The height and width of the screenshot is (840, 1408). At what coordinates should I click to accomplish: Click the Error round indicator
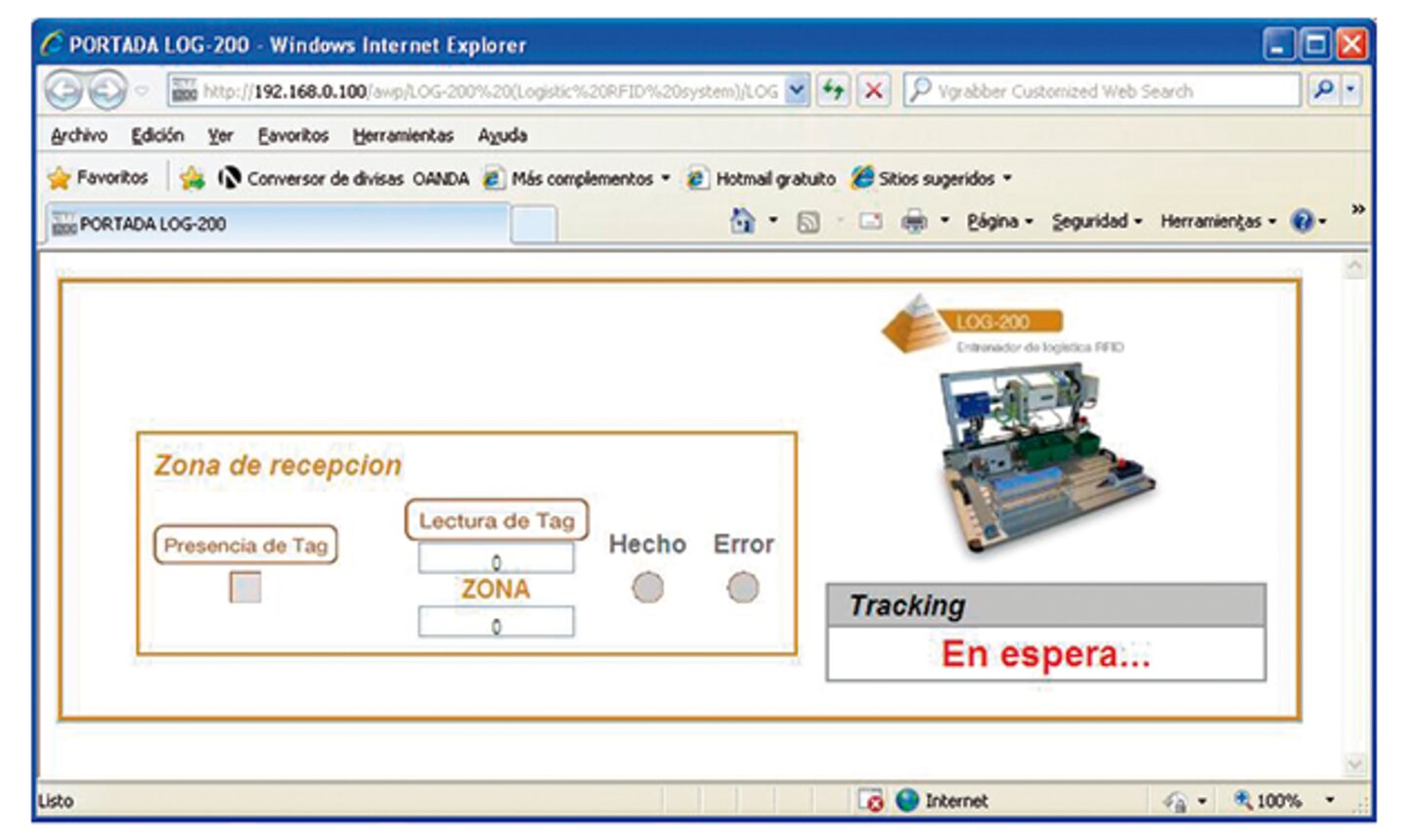point(742,588)
